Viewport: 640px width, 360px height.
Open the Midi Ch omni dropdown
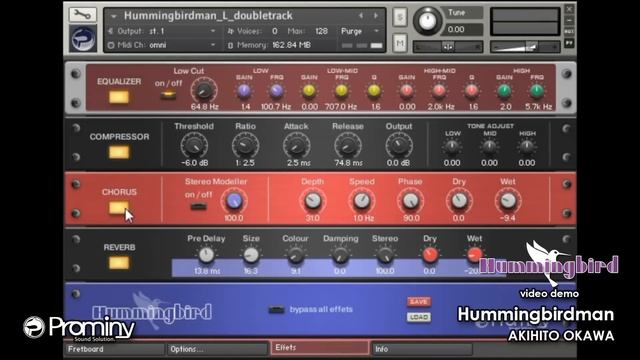(x=162, y=45)
